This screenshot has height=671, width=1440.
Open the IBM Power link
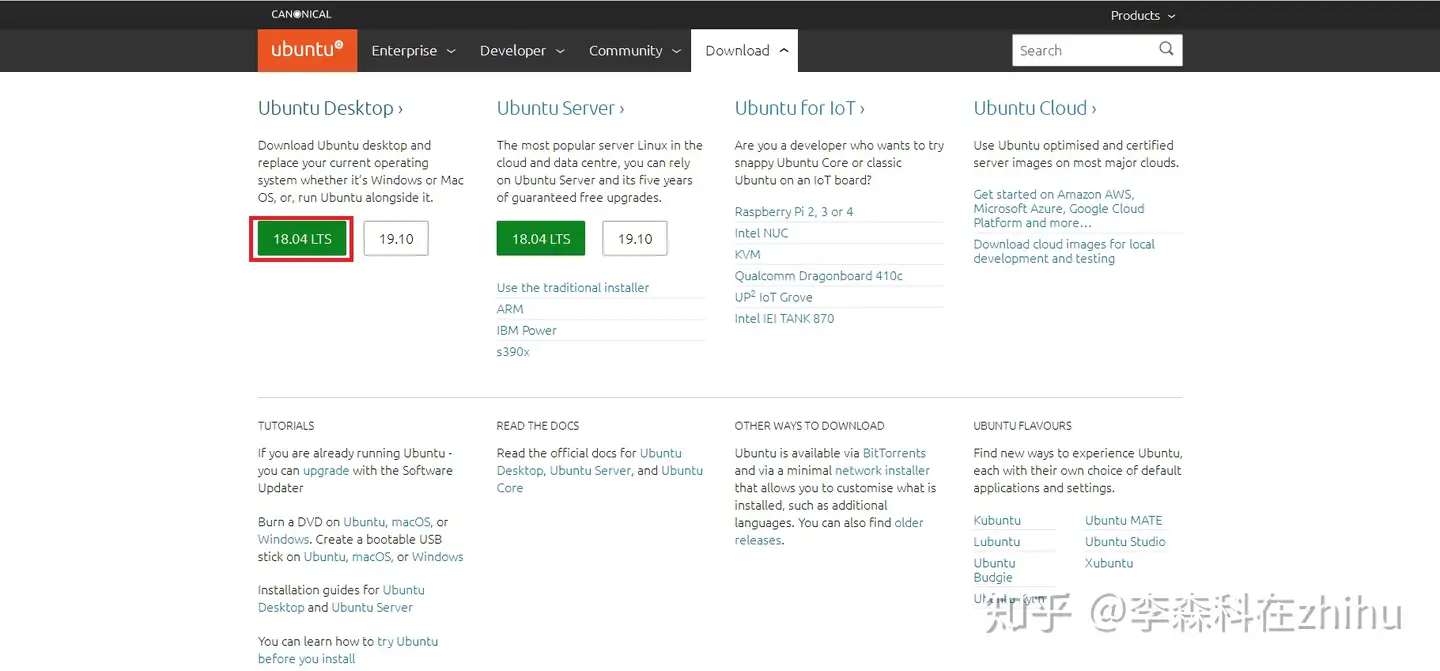pos(527,331)
